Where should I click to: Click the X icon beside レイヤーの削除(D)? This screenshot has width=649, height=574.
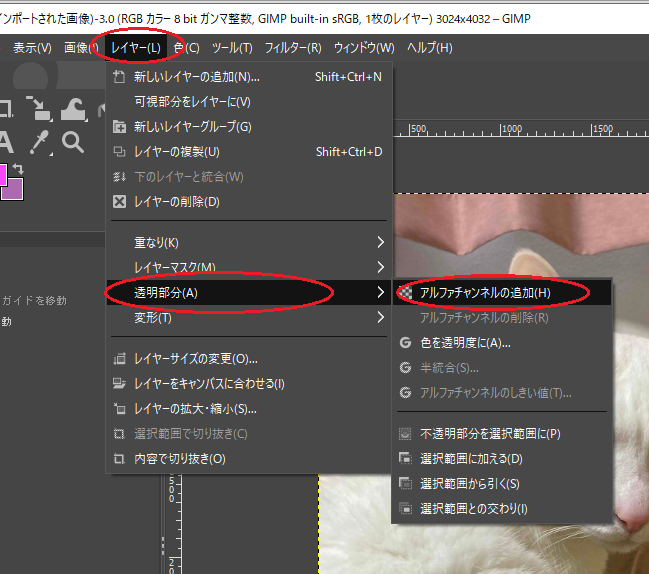(x=119, y=202)
